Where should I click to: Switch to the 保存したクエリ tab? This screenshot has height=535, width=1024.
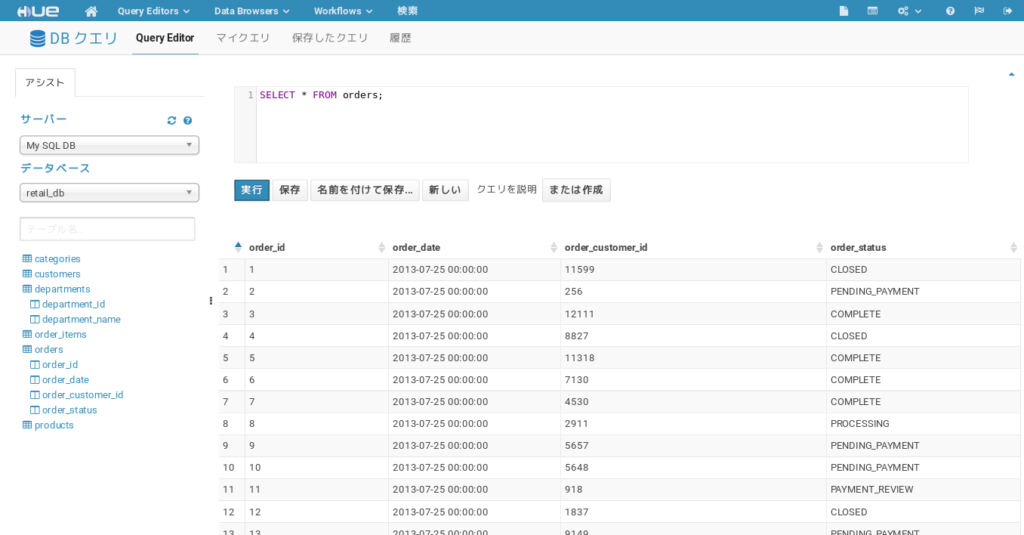tap(330, 38)
